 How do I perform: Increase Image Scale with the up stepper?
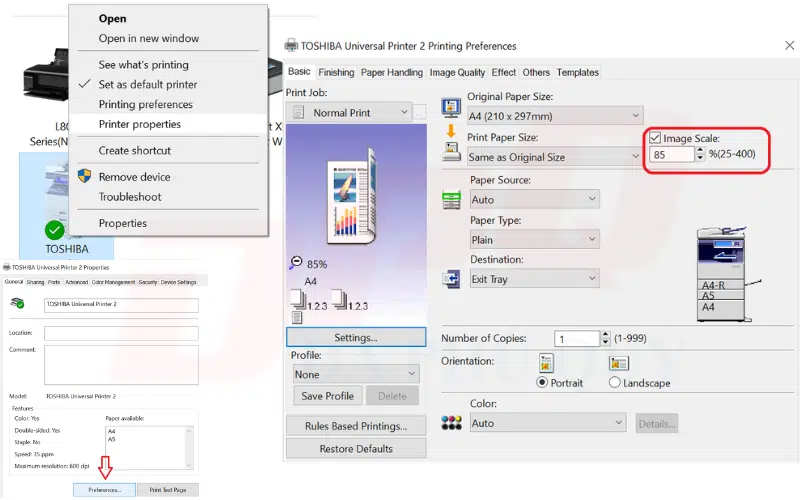coord(700,150)
